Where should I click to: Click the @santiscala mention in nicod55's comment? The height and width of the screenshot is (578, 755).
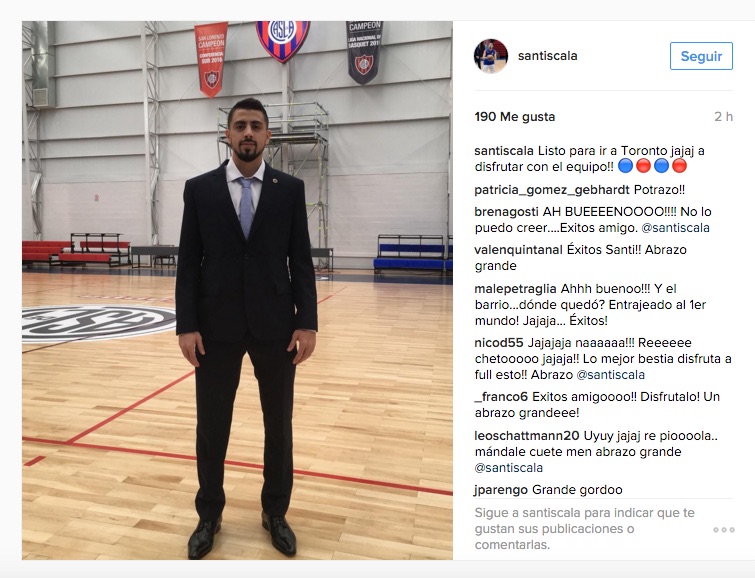610,375
